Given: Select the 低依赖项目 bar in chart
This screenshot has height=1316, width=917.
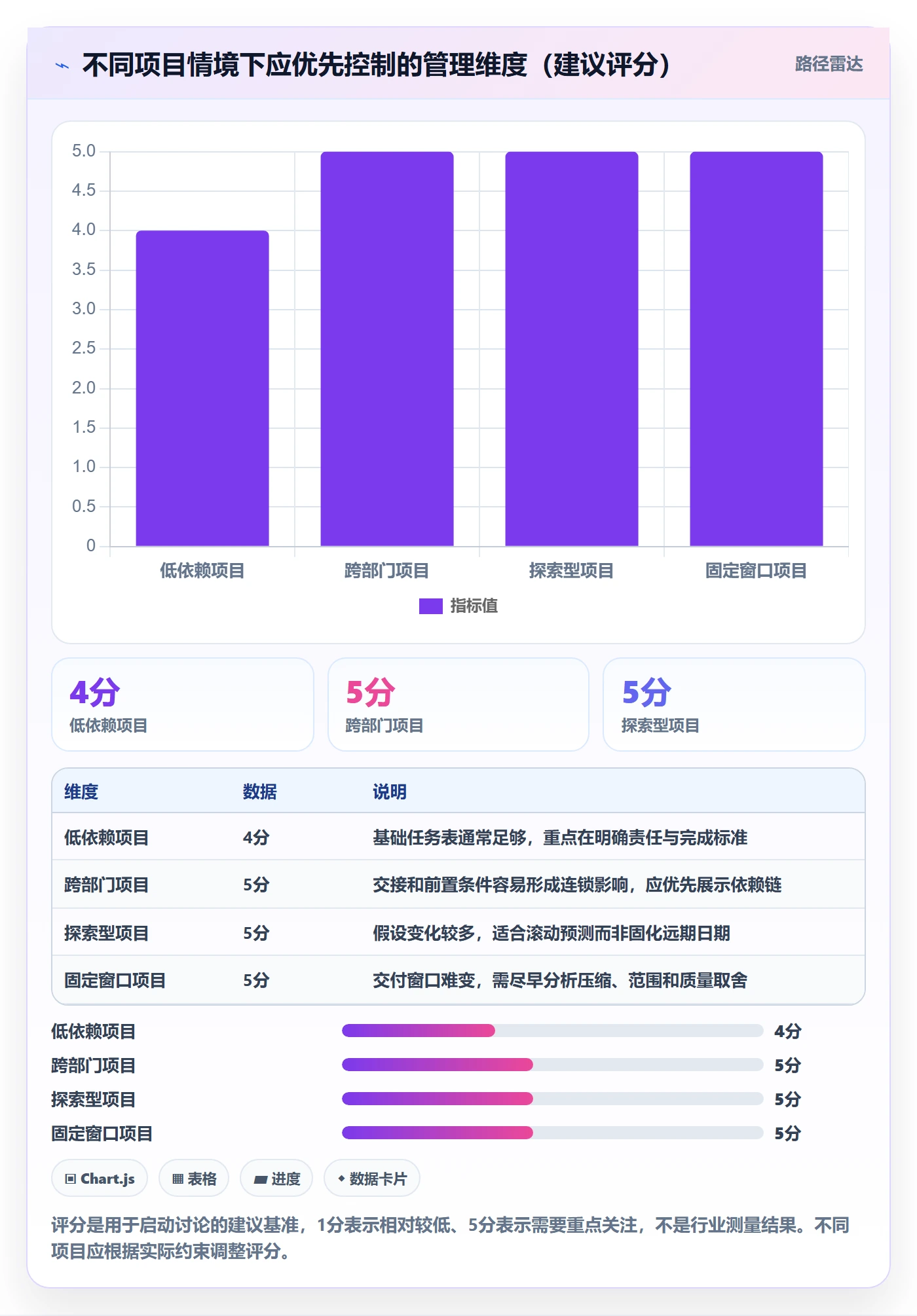Looking at the screenshot, I should 202,388.
